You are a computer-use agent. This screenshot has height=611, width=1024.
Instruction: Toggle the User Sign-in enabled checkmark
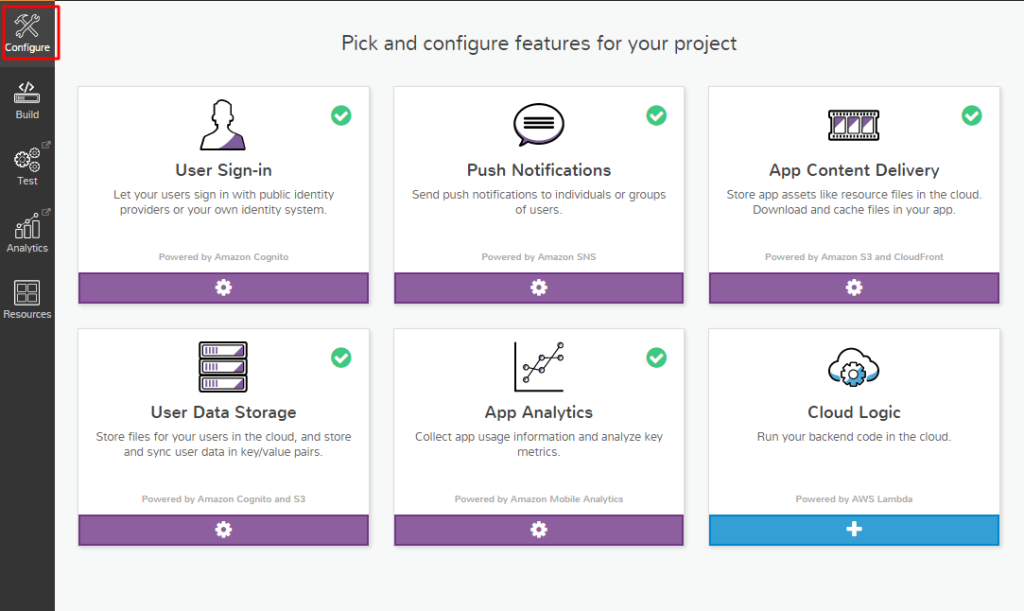point(341,116)
